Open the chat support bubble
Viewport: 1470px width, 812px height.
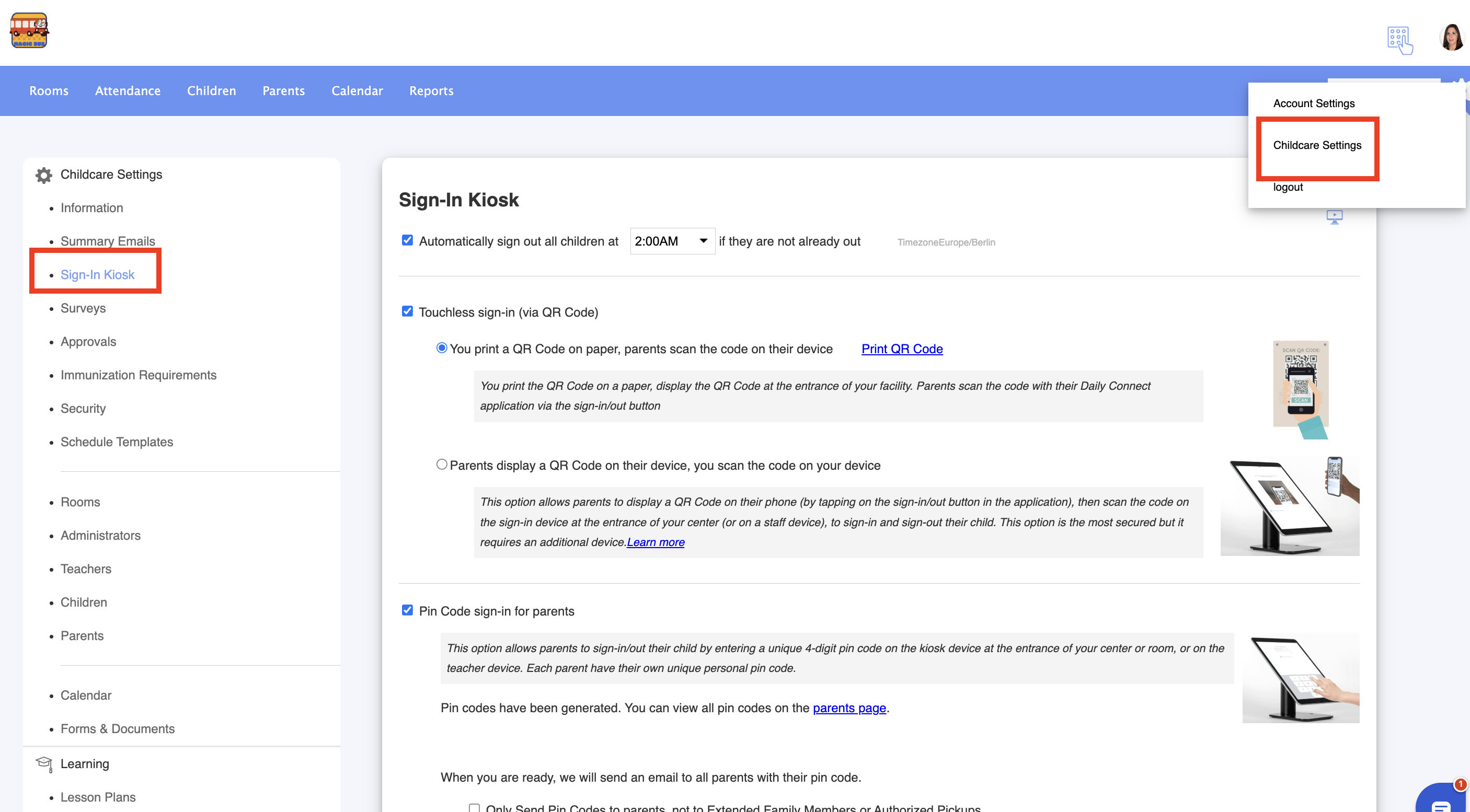pos(1443,801)
